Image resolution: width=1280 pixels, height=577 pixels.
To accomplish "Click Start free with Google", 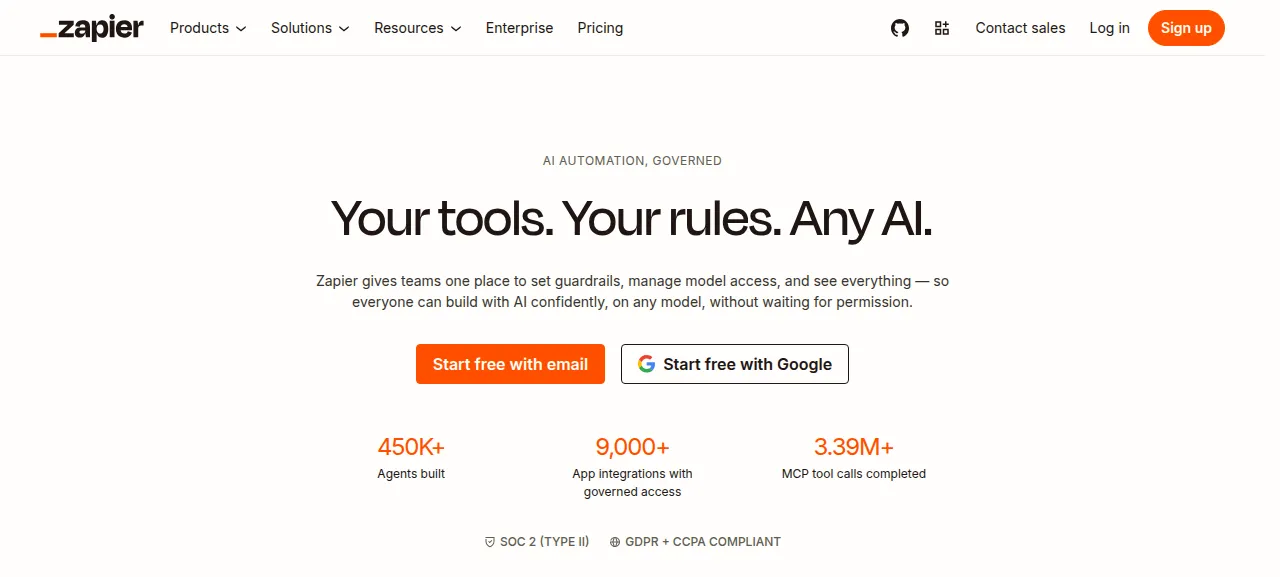I will point(735,364).
